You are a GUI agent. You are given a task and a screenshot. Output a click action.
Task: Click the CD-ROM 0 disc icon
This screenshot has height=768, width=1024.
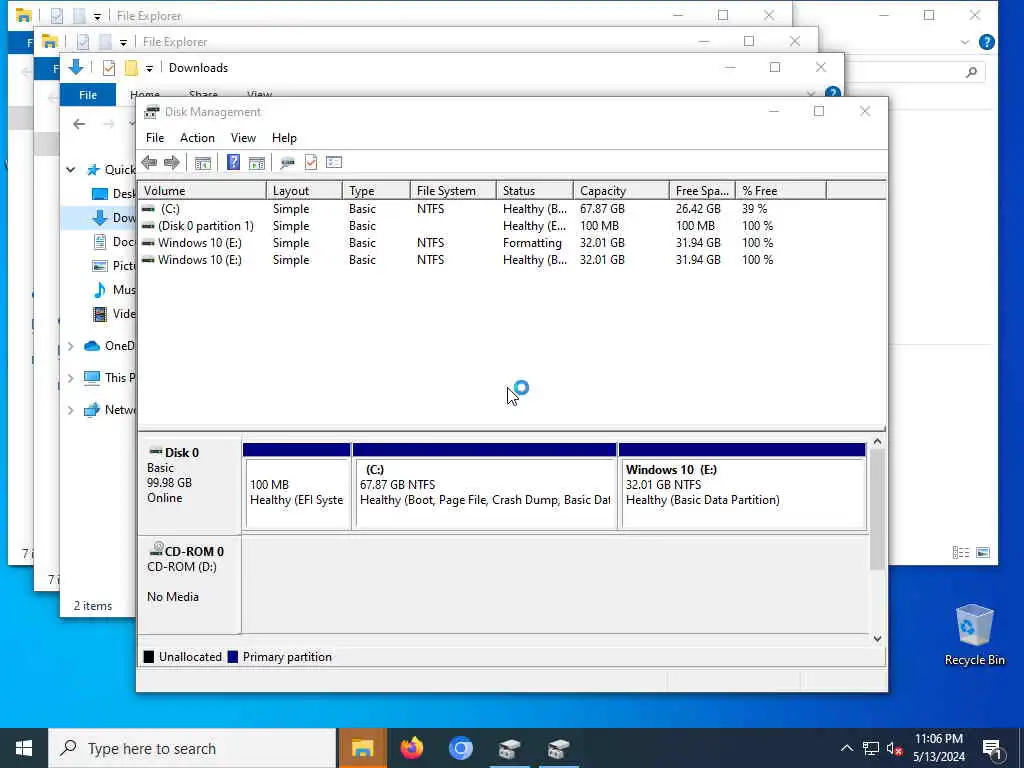[156, 549]
